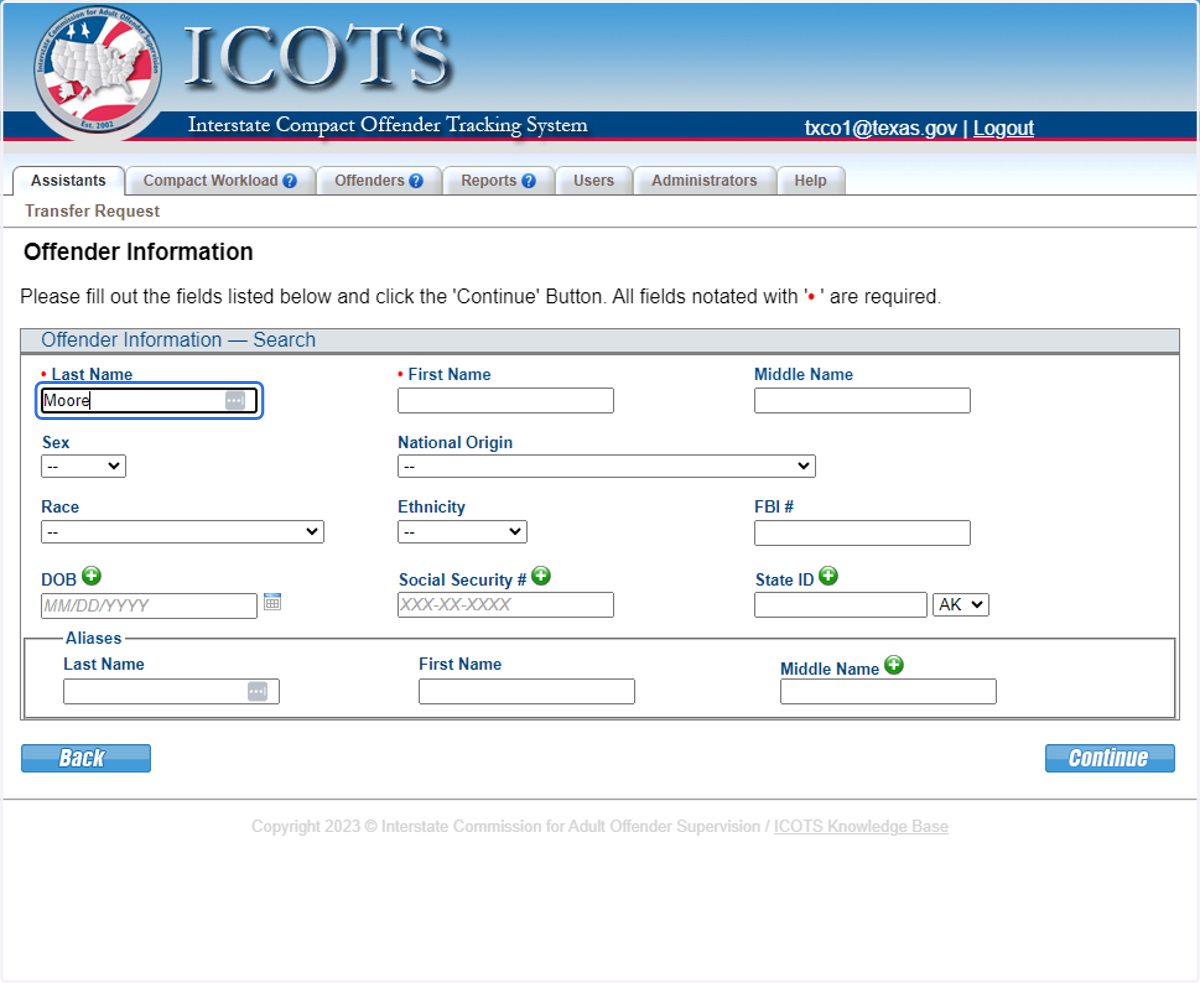Screen dimensions: 1200x983
Task: Open the ICOTS Knowledge Base link
Action: point(861,827)
